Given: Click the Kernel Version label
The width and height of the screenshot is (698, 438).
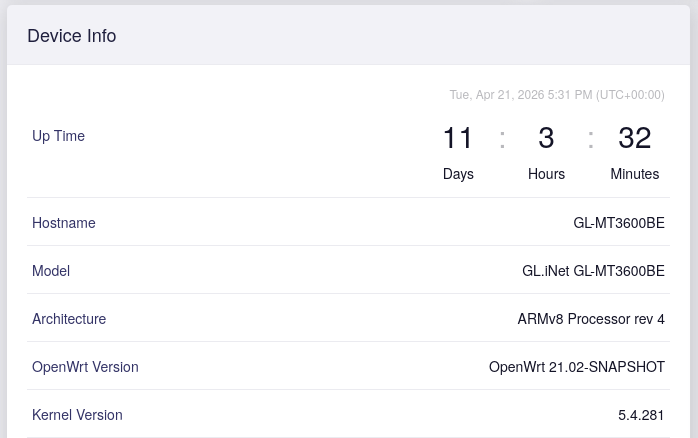Looking at the screenshot, I should point(77,415).
